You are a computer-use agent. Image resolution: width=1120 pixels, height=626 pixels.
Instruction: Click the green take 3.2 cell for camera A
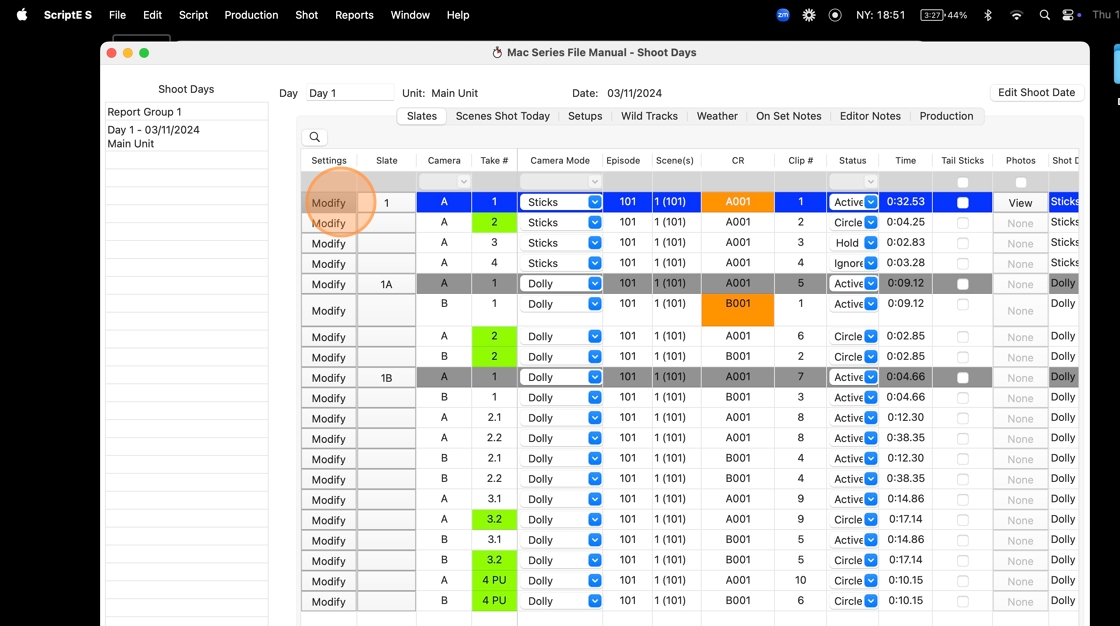click(494, 520)
